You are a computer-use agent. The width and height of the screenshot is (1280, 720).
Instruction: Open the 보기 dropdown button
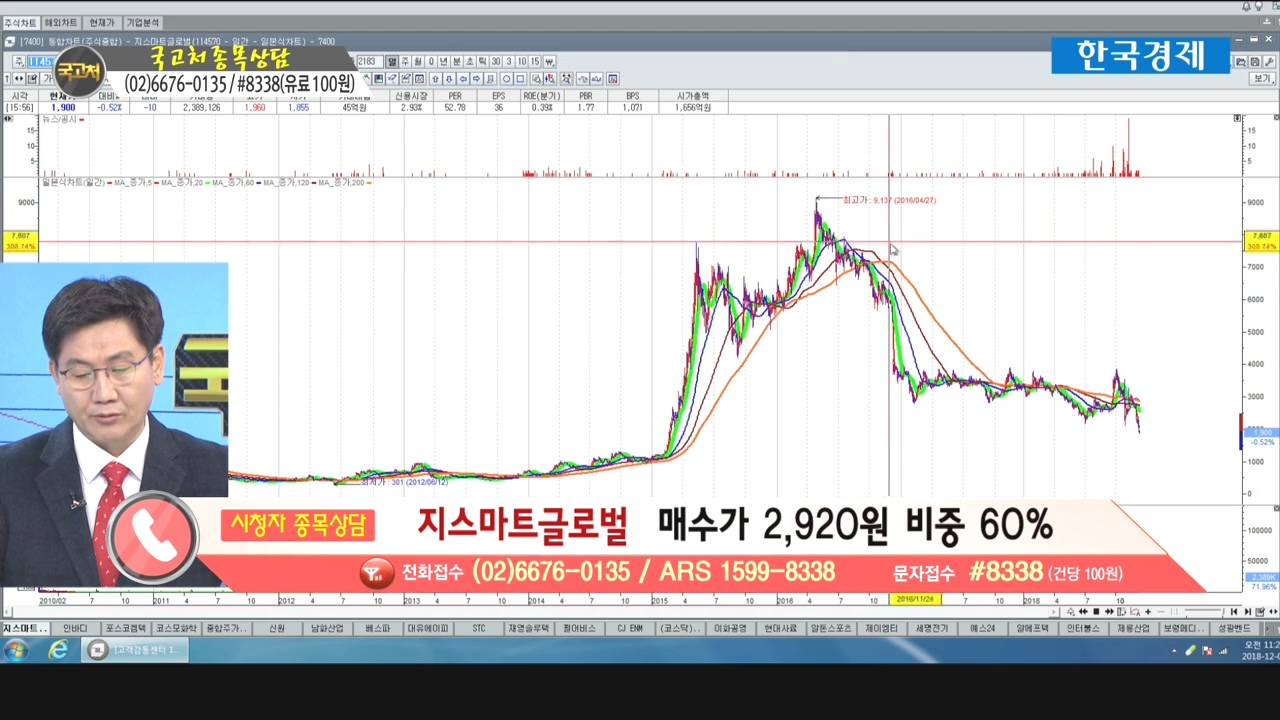tap(1261, 79)
